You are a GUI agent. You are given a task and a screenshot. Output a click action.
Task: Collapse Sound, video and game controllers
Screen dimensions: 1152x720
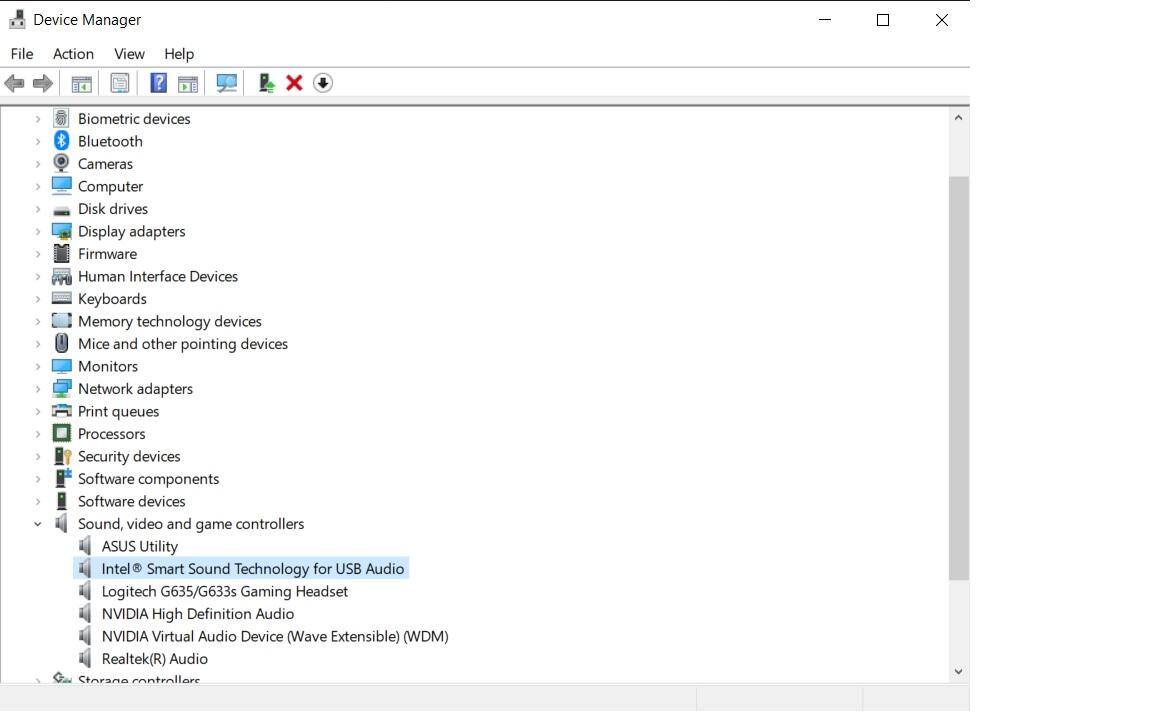coord(38,524)
